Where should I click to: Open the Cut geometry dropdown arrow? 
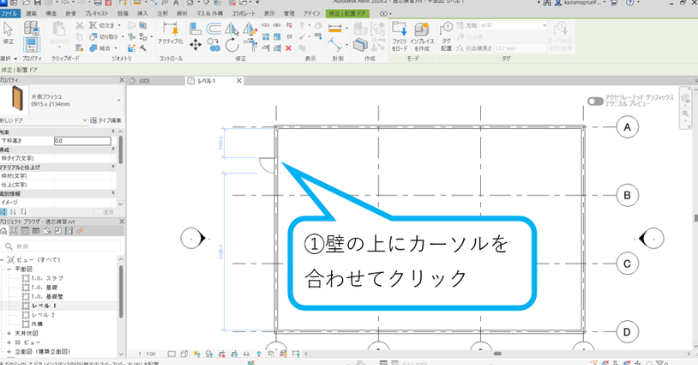point(123,37)
